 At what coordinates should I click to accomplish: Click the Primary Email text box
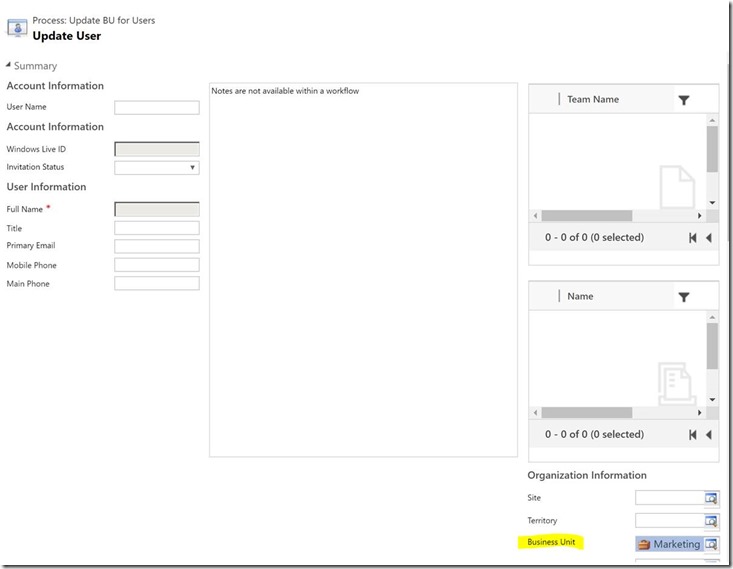click(x=157, y=246)
